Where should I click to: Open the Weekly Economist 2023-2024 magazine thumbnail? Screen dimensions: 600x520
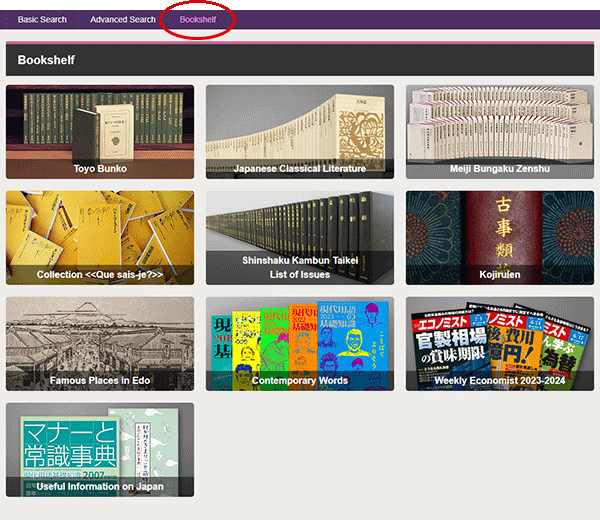pyautogui.click(x=500, y=335)
